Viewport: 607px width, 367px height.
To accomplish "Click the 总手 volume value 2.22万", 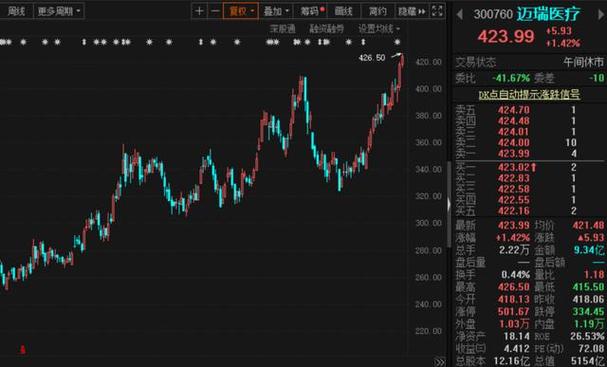I will pos(514,250).
